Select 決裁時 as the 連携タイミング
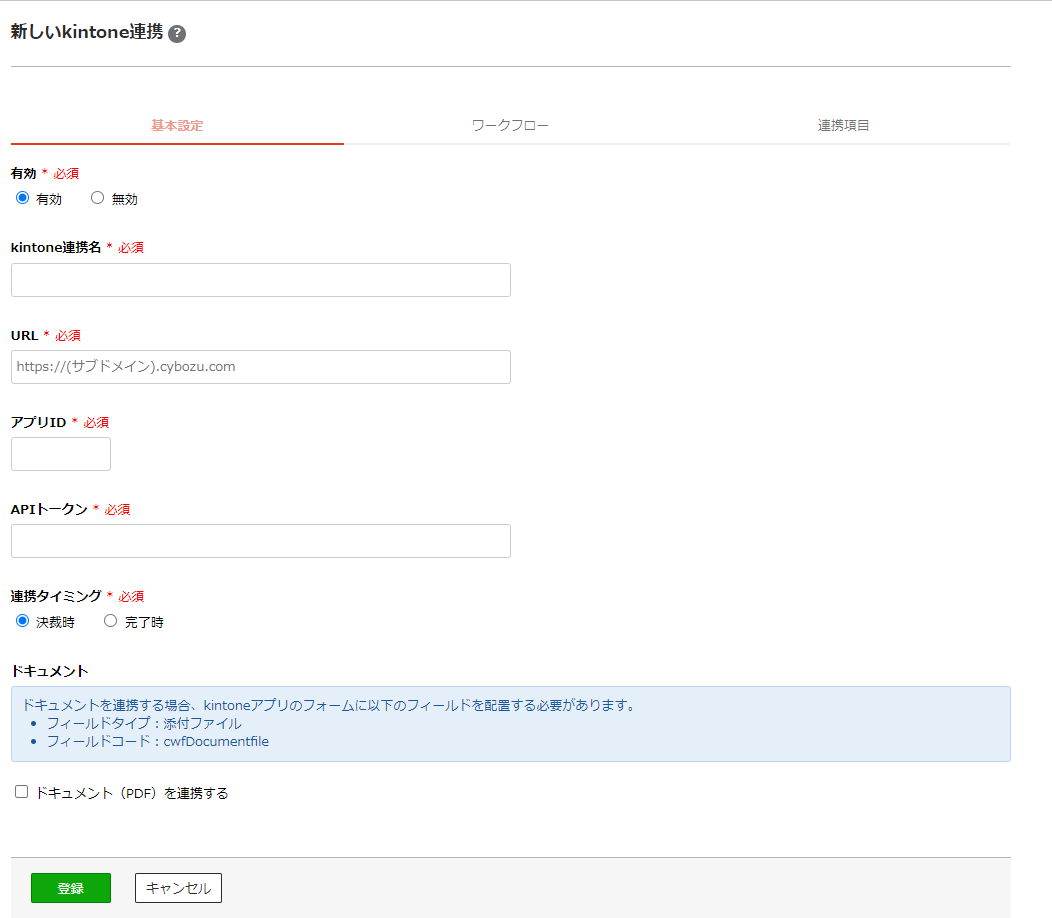Viewport: 1052px width, 918px height. pos(23,621)
